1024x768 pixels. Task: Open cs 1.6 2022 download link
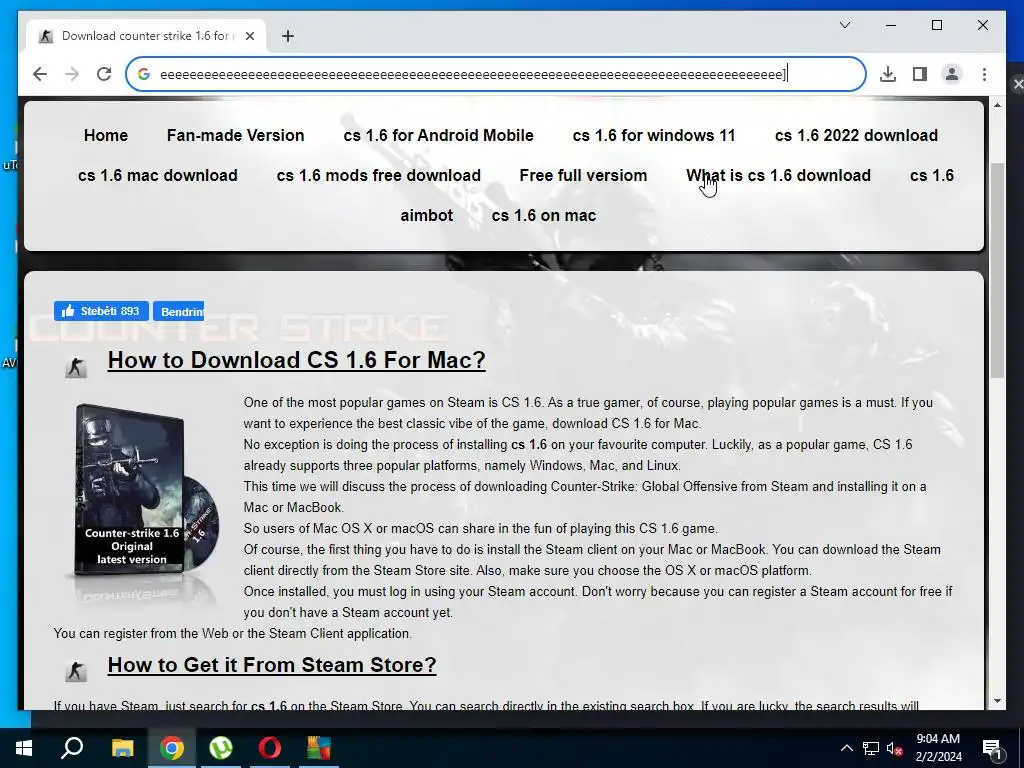point(856,135)
